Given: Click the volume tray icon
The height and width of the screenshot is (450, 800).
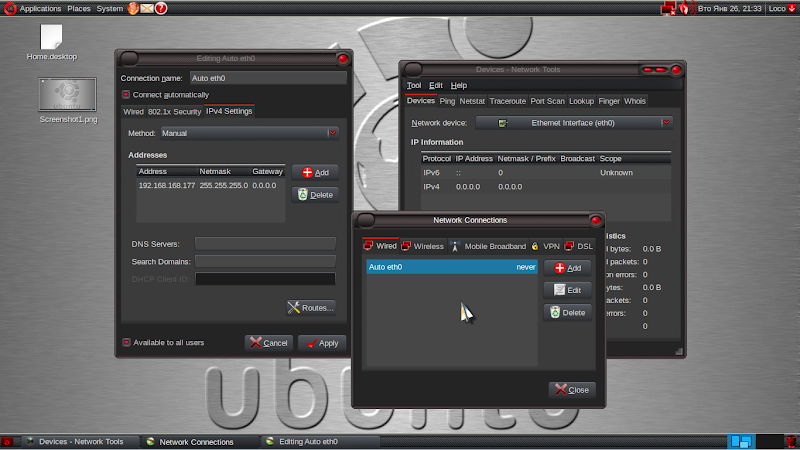Looking at the screenshot, I should pyautogui.click(x=685, y=8).
